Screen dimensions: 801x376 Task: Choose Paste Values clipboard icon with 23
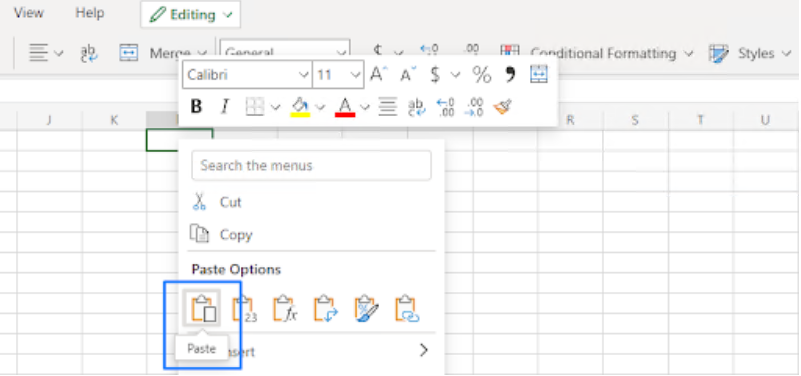pos(244,309)
